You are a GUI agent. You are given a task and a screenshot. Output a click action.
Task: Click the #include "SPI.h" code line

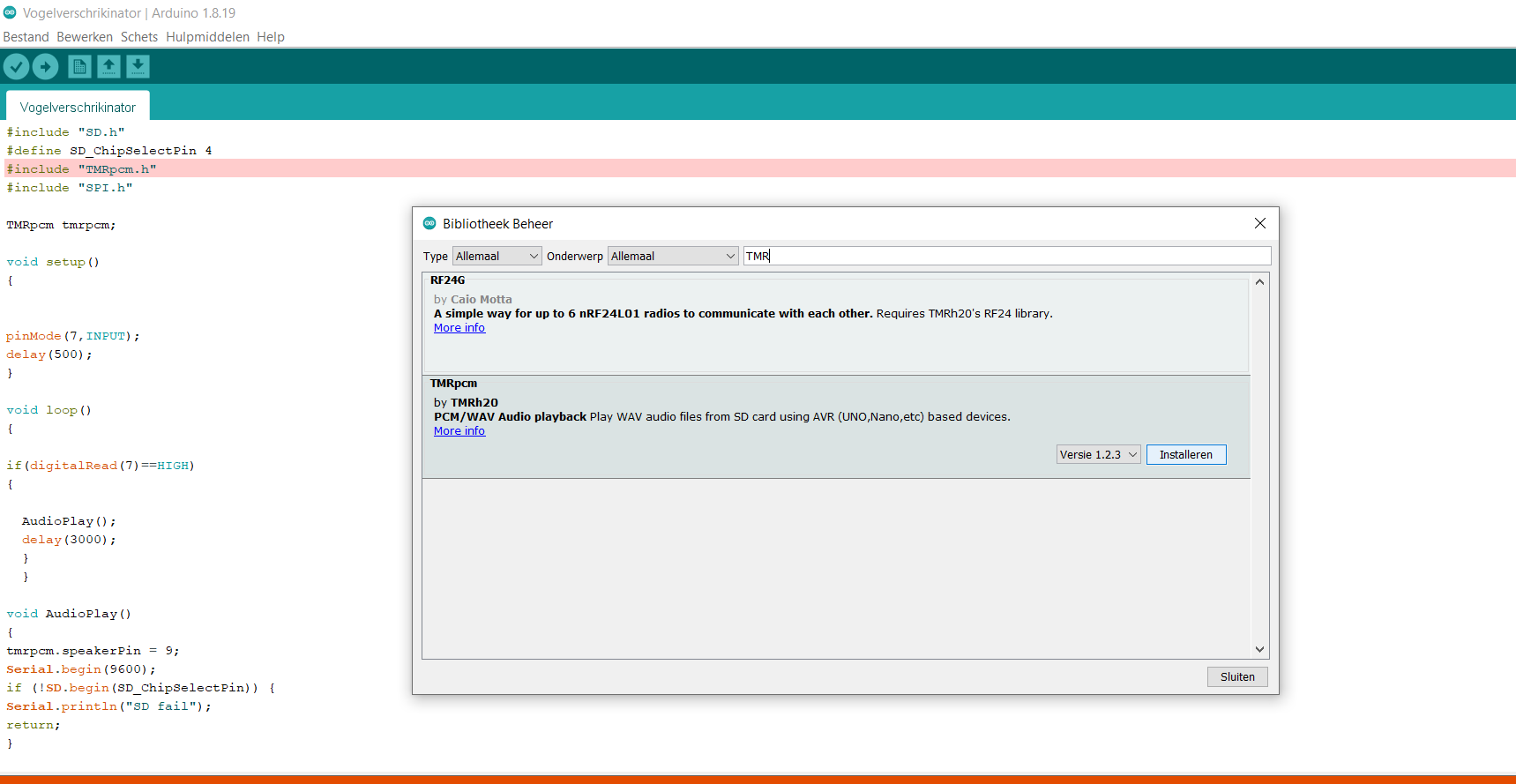pyautogui.click(x=70, y=187)
